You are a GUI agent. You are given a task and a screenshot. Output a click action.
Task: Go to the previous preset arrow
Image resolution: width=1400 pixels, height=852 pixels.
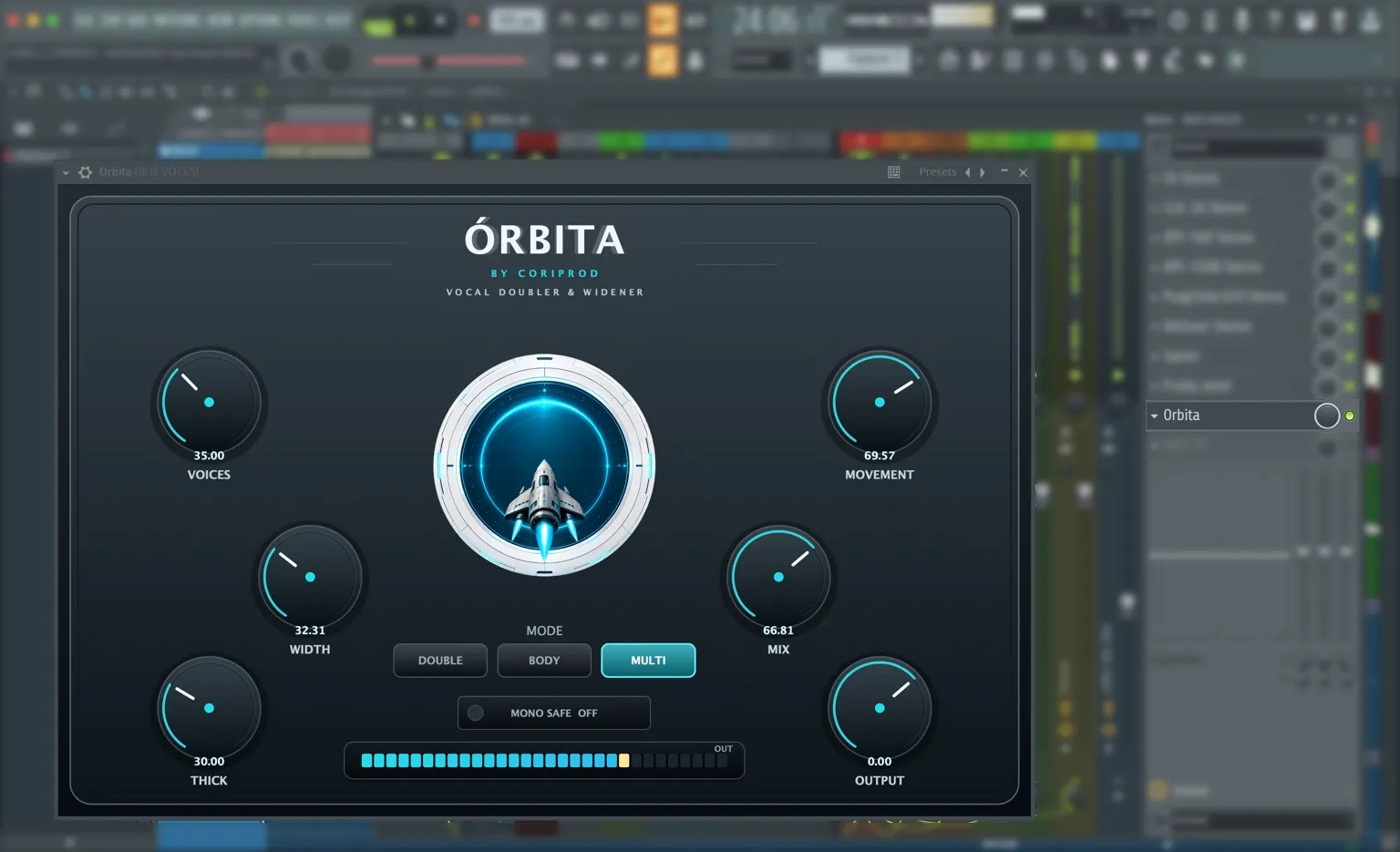tap(967, 172)
